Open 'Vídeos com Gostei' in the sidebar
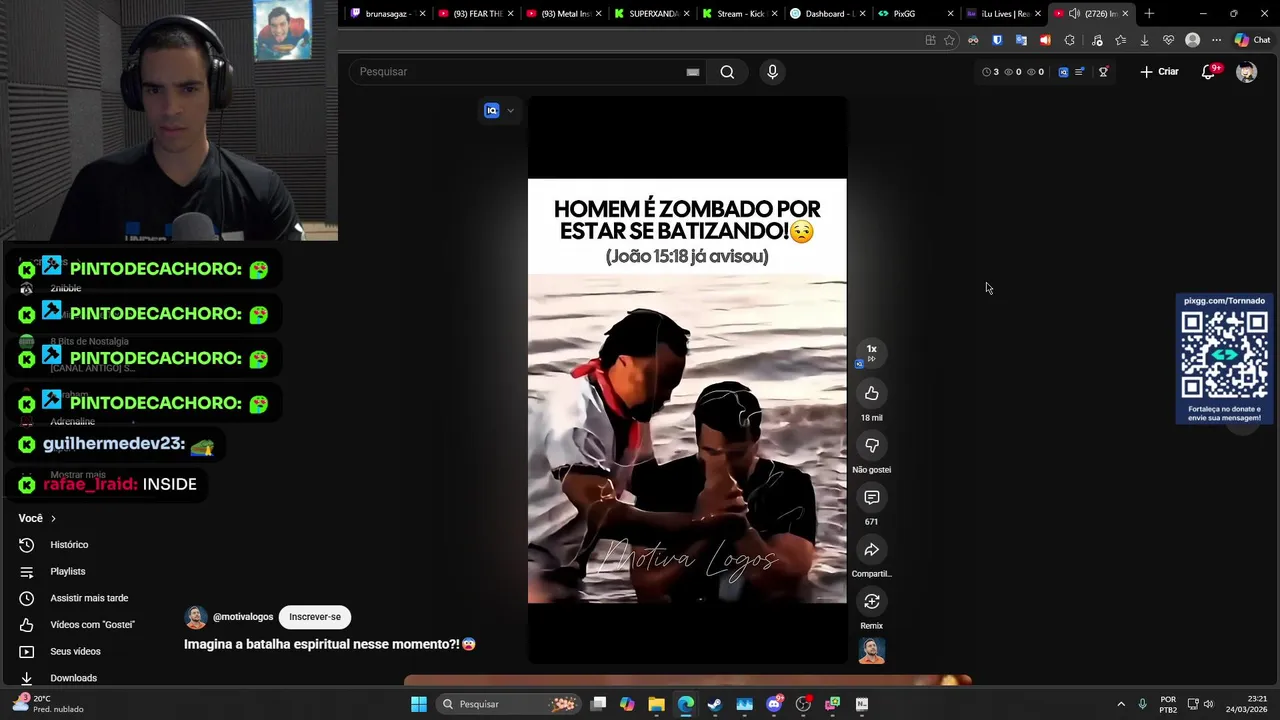 coord(92,625)
